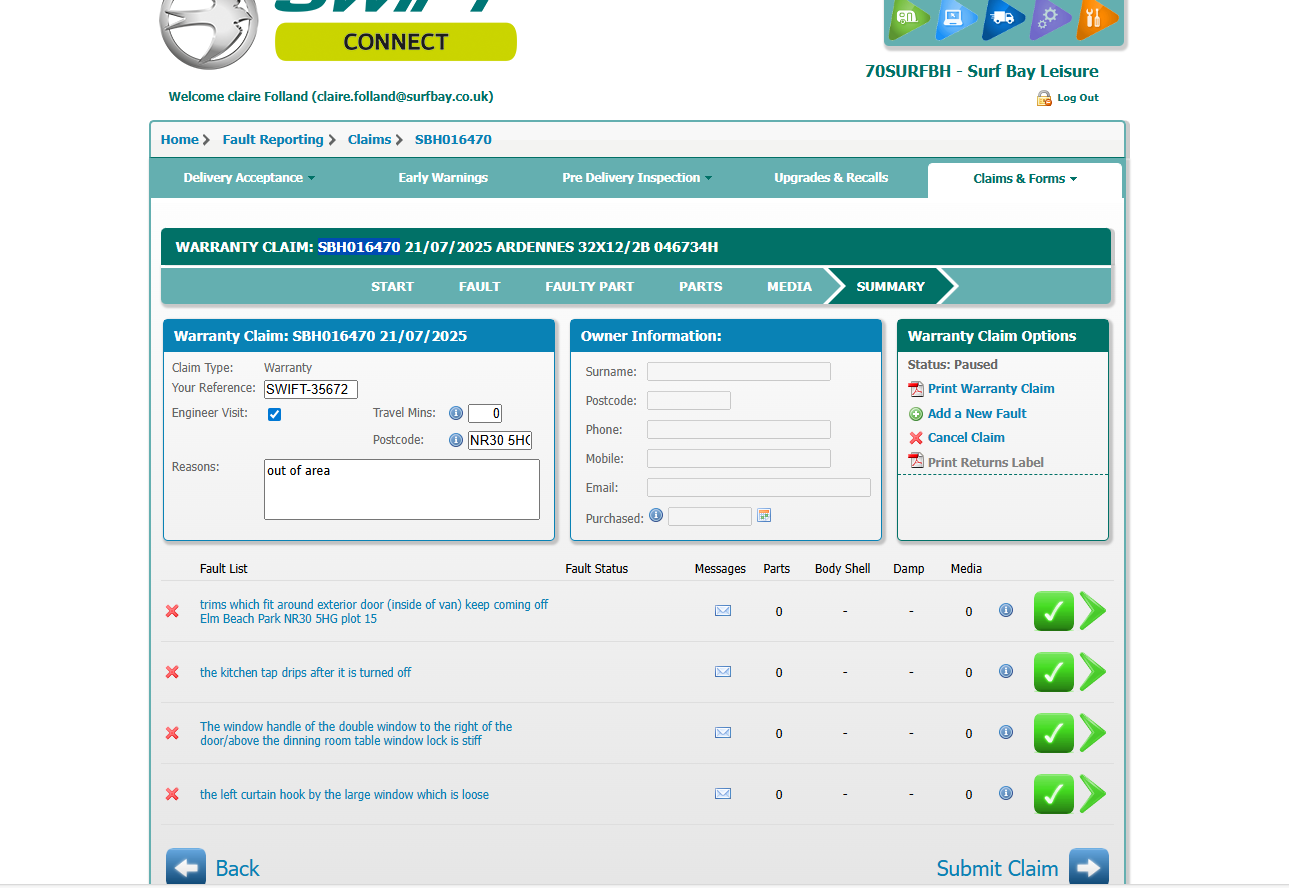
Task: Expand the Pre Delivery Inspection menu
Action: (x=637, y=178)
